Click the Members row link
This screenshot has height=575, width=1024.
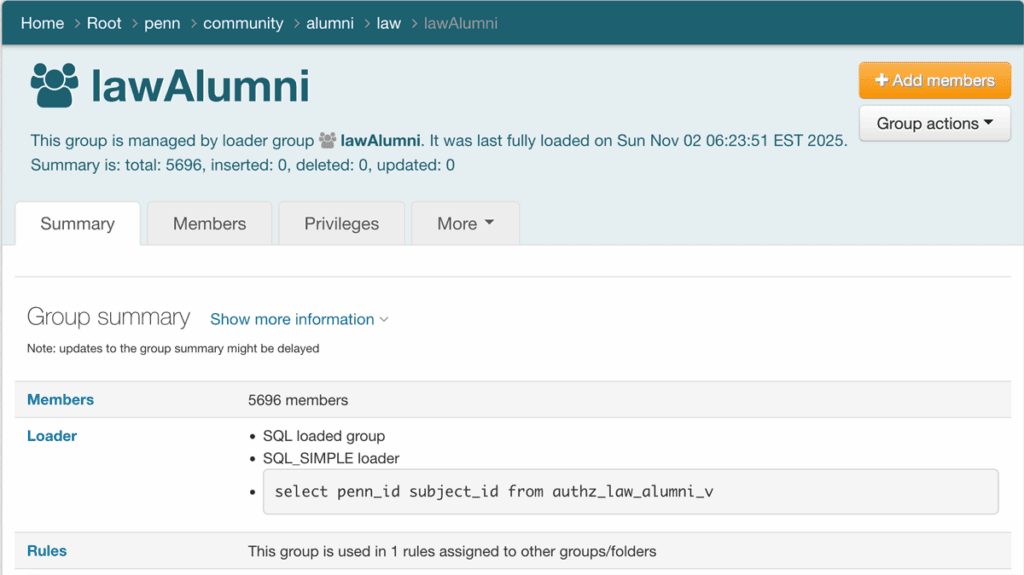(x=60, y=399)
